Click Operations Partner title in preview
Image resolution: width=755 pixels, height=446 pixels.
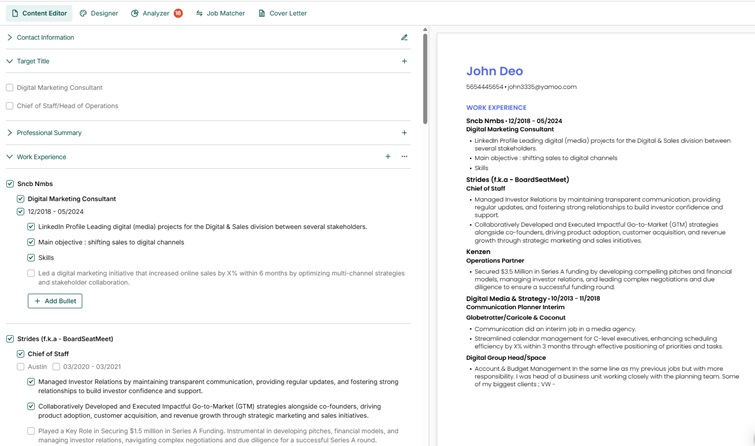tap(495, 261)
